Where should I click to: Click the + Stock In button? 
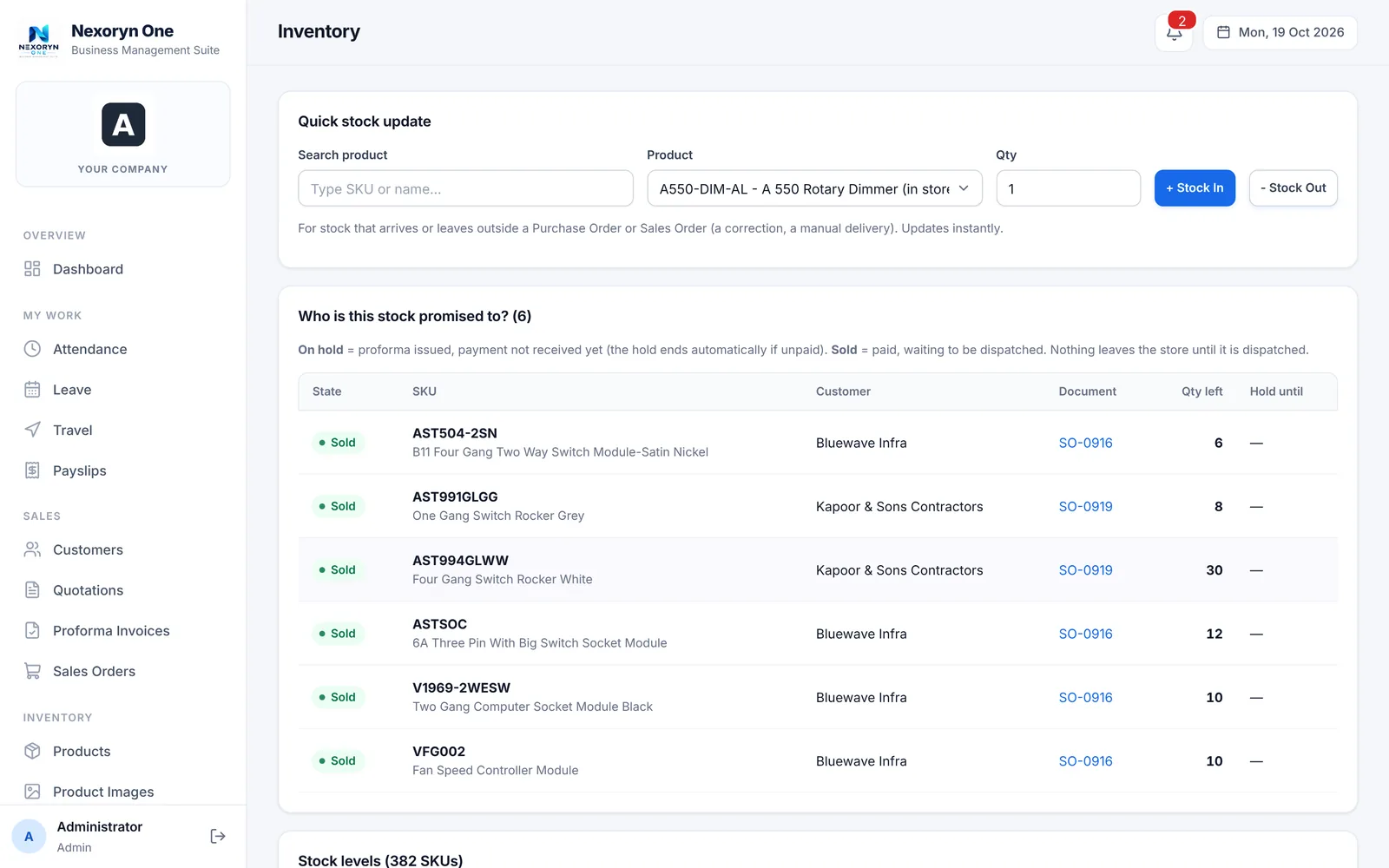click(x=1195, y=188)
